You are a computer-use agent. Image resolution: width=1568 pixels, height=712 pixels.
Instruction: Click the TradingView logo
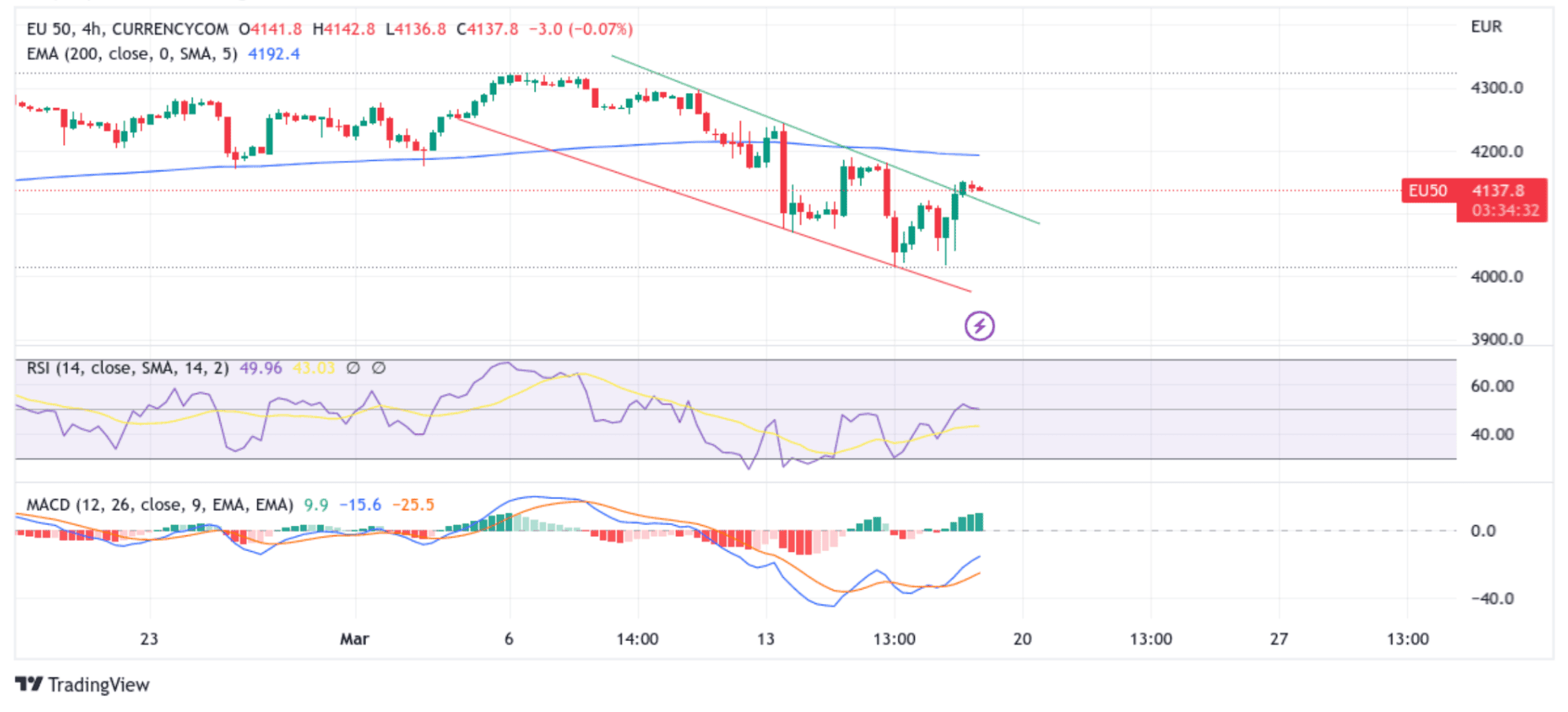(82, 684)
